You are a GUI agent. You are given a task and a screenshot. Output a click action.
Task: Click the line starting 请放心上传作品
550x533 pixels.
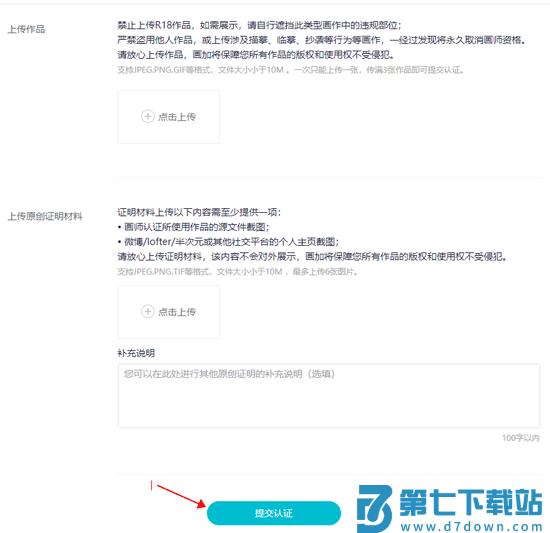256,55
